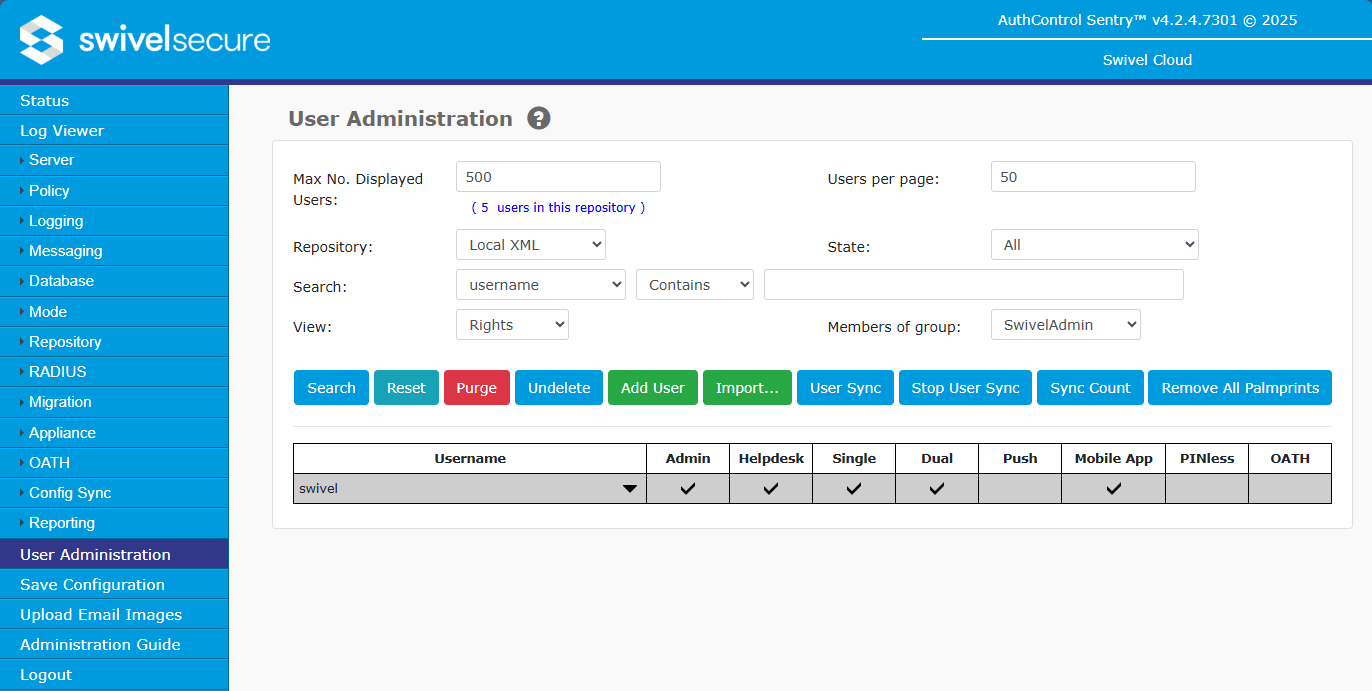Open the Members of group dropdown
Image resolution: width=1372 pixels, height=691 pixels.
point(1065,324)
